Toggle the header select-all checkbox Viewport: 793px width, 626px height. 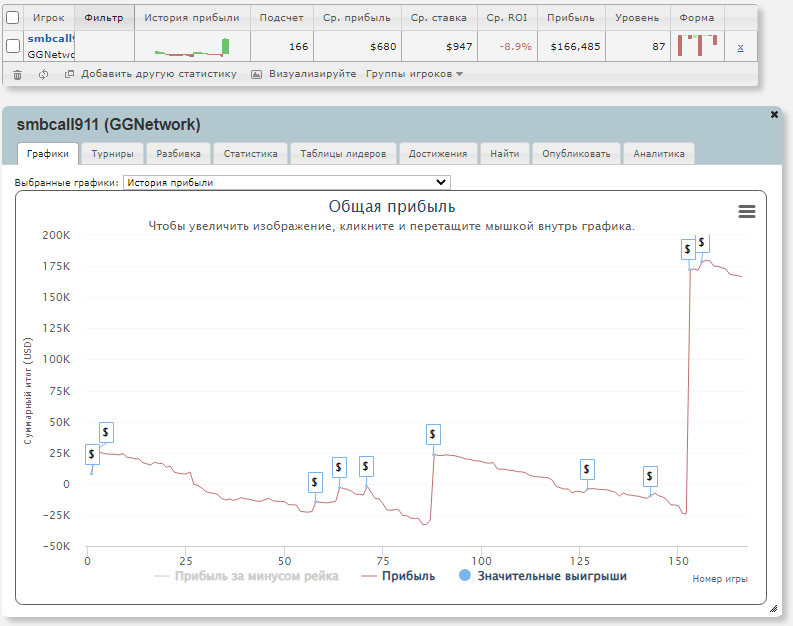click(13, 18)
